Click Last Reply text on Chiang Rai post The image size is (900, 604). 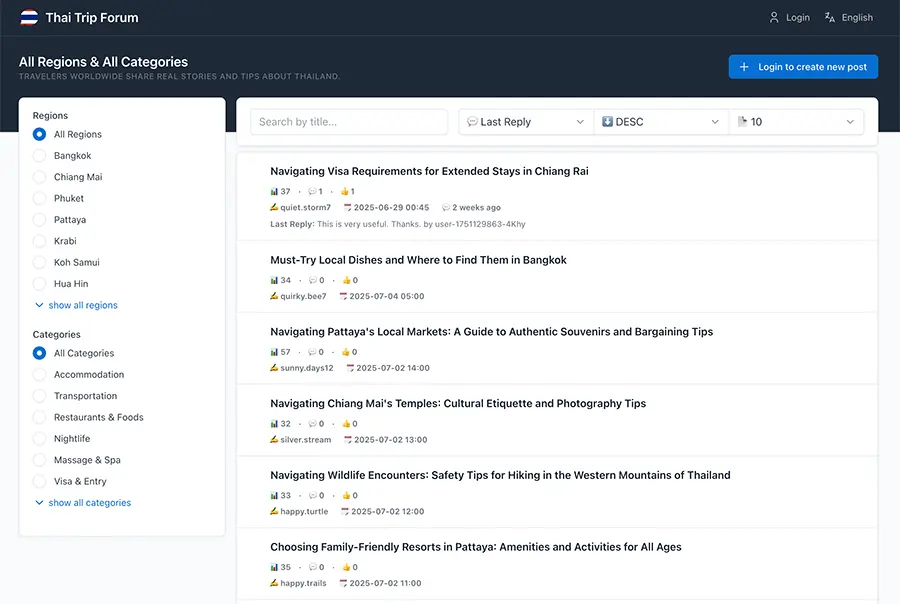point(398,224)
